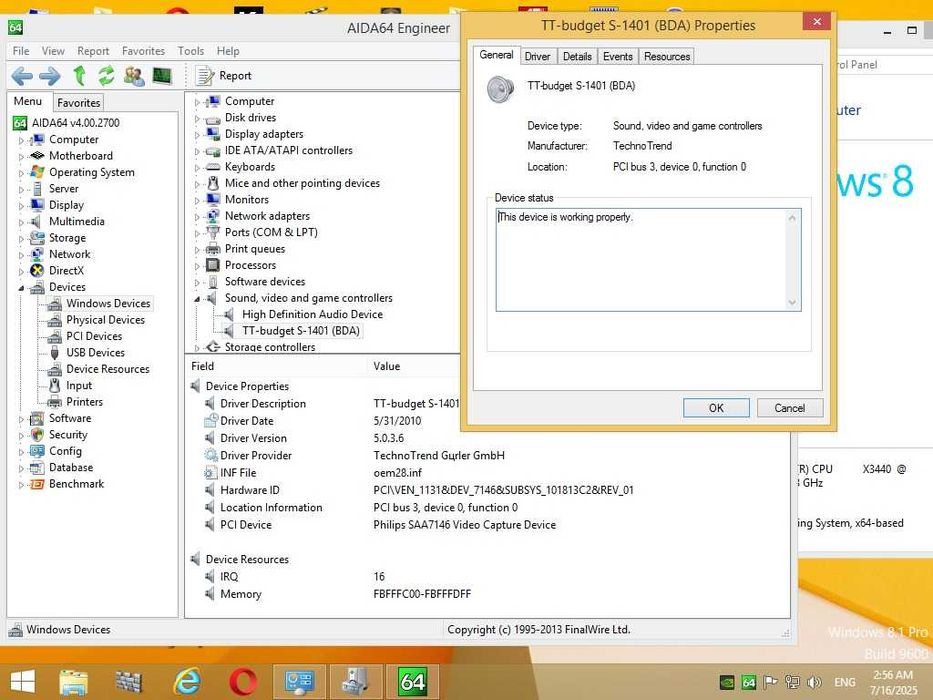Click Cancel in the Properties dialog

790,408
